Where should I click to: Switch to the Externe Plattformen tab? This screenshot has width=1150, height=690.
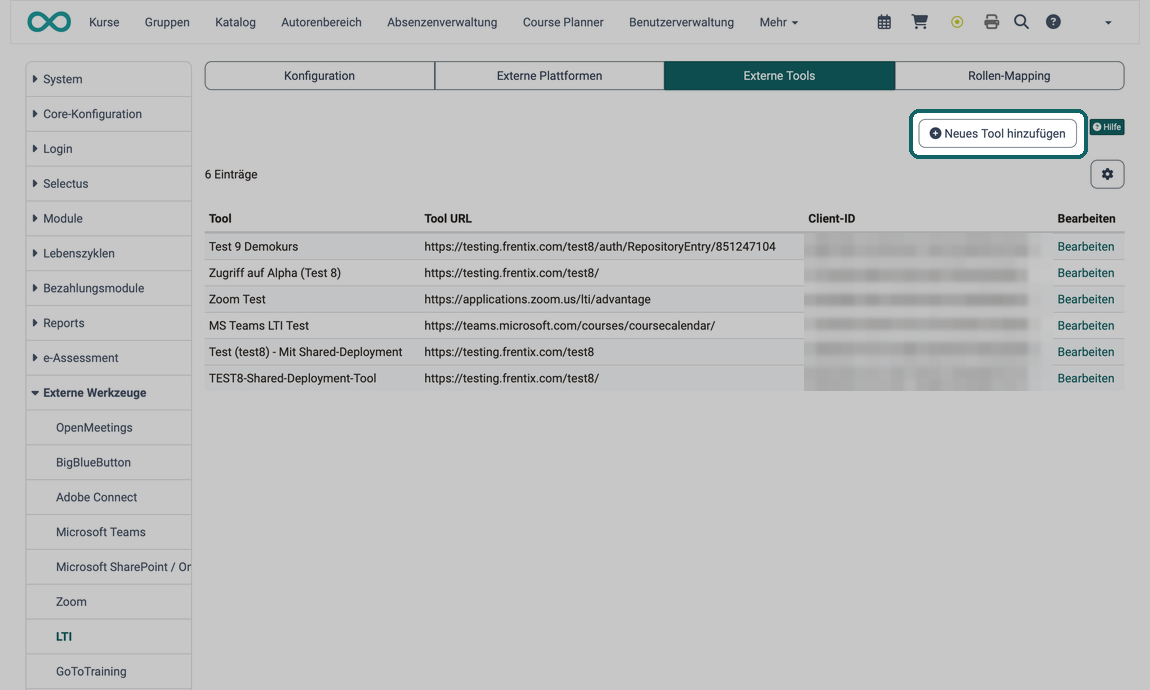pyautogui.click(x=549, y=76)
